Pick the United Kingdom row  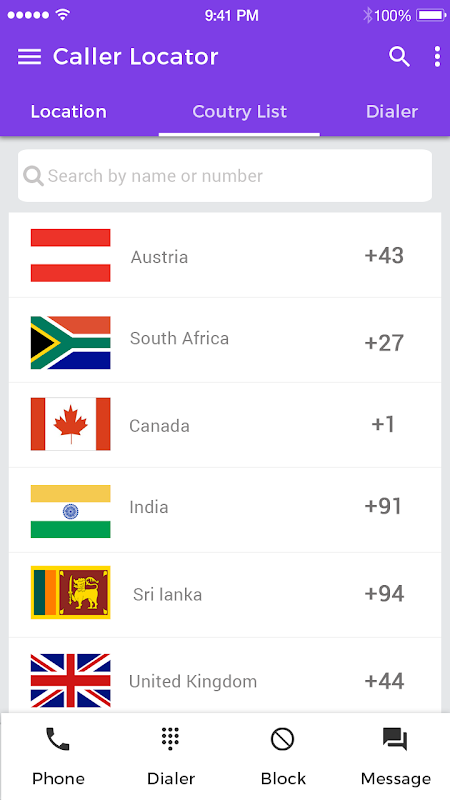pyautogui.click(x=225, y=676)
